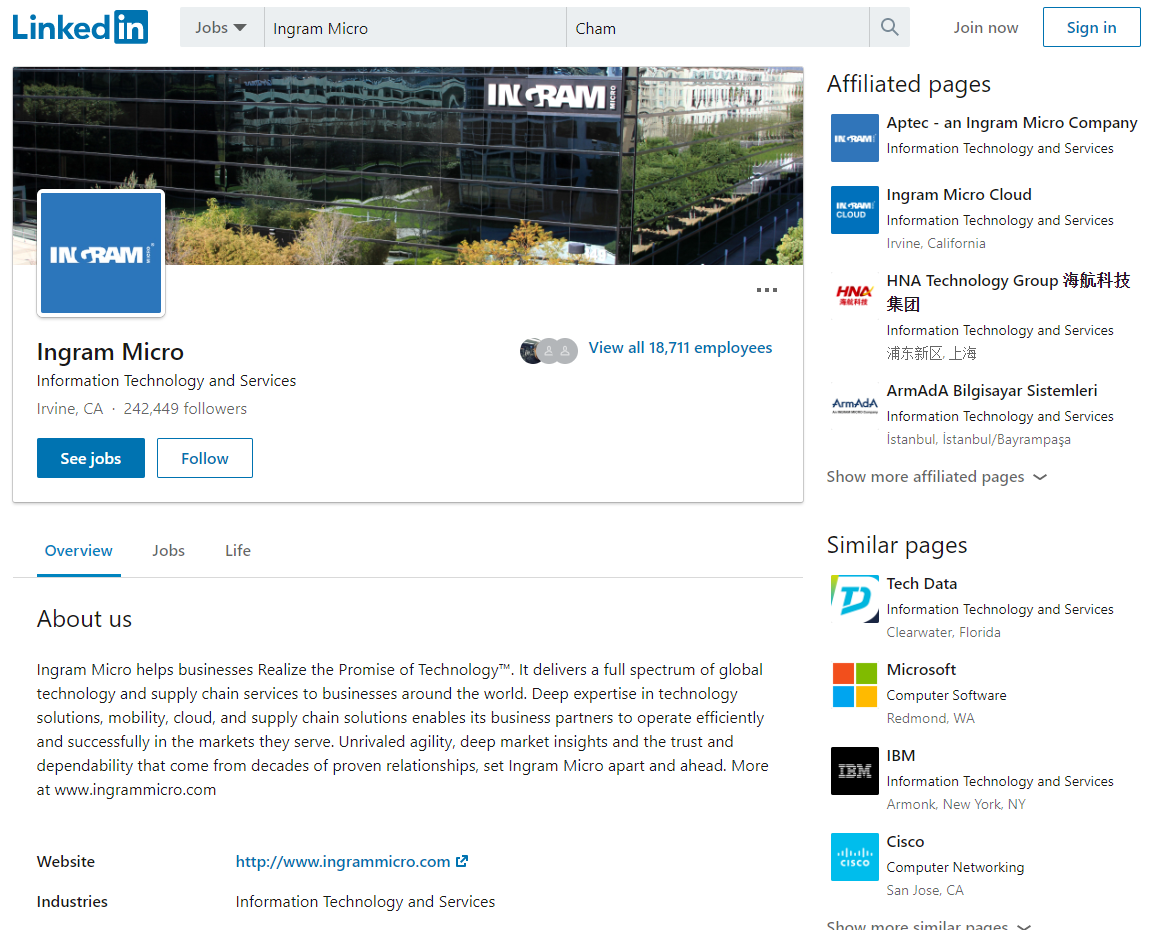This screenshot has height=930, width=1166.
Task: Click Computer Software under Microsoft
Action: click(946, 695)
